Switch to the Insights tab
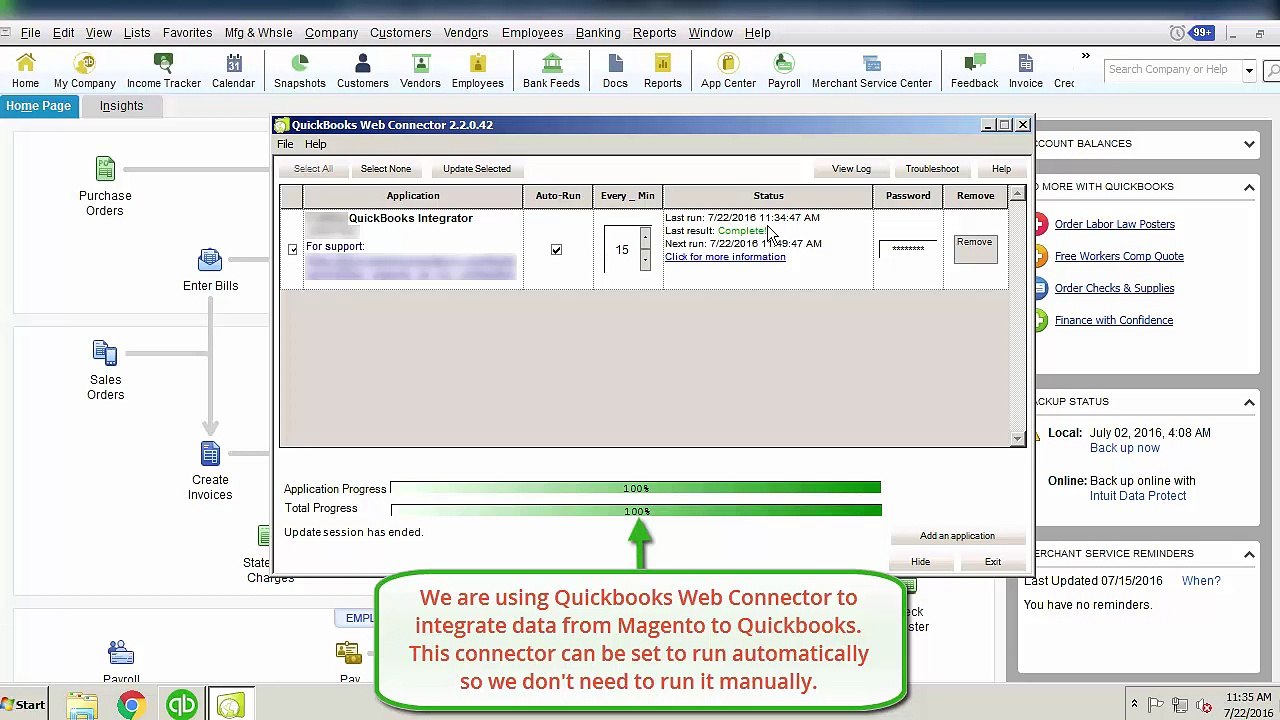The height and width of the screenshot is (720, 1280). point(121,106)
